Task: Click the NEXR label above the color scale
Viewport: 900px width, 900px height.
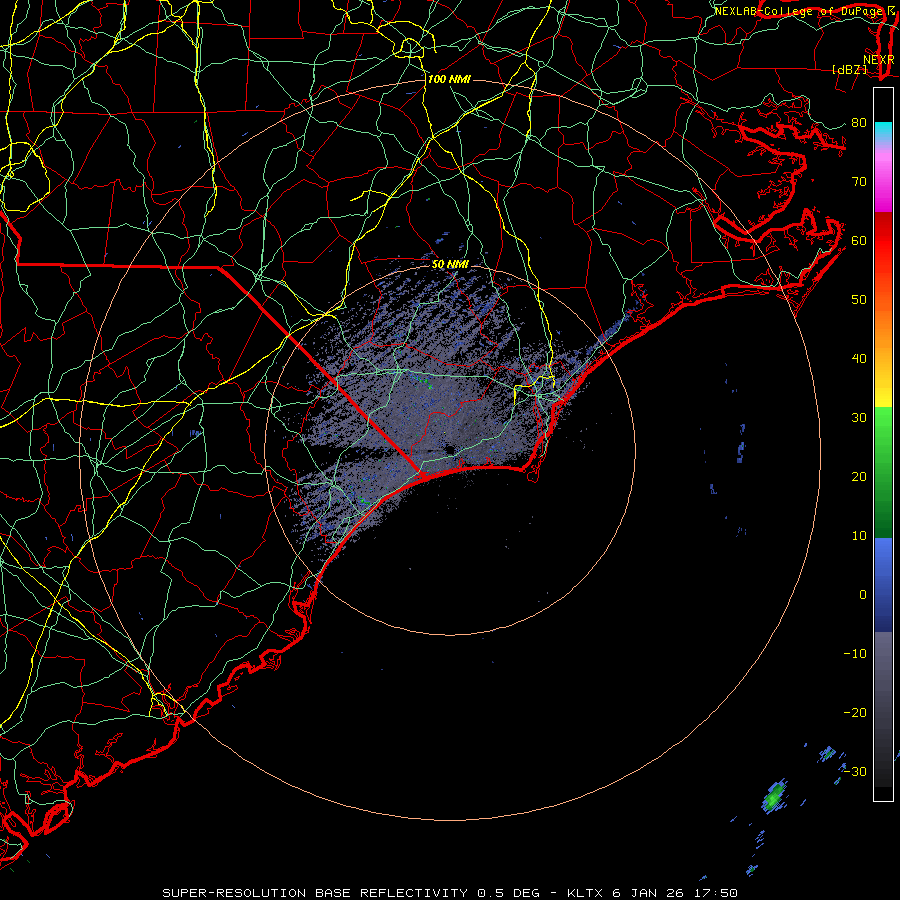Action: tap(878, 60)
